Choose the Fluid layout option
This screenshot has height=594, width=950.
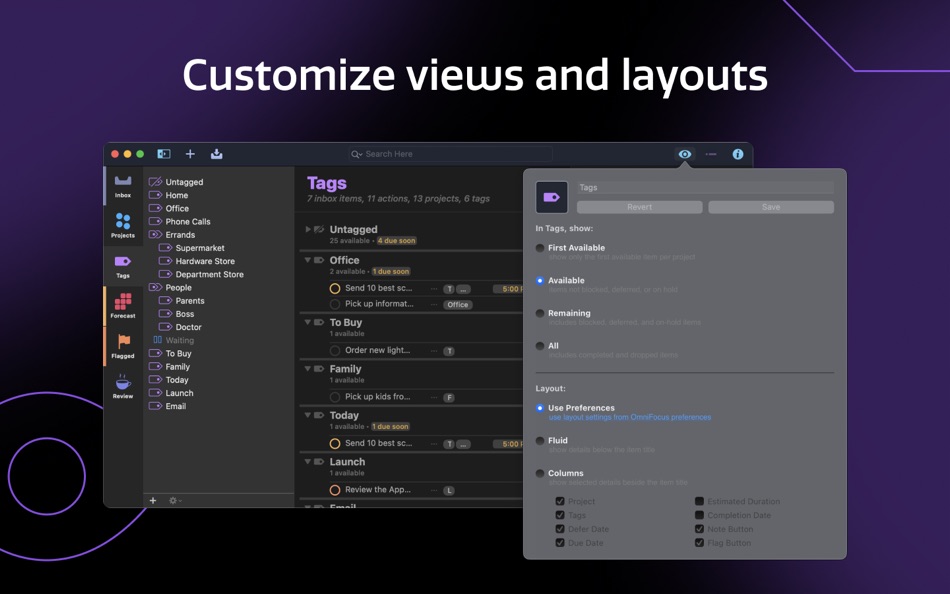click(540, 441)
